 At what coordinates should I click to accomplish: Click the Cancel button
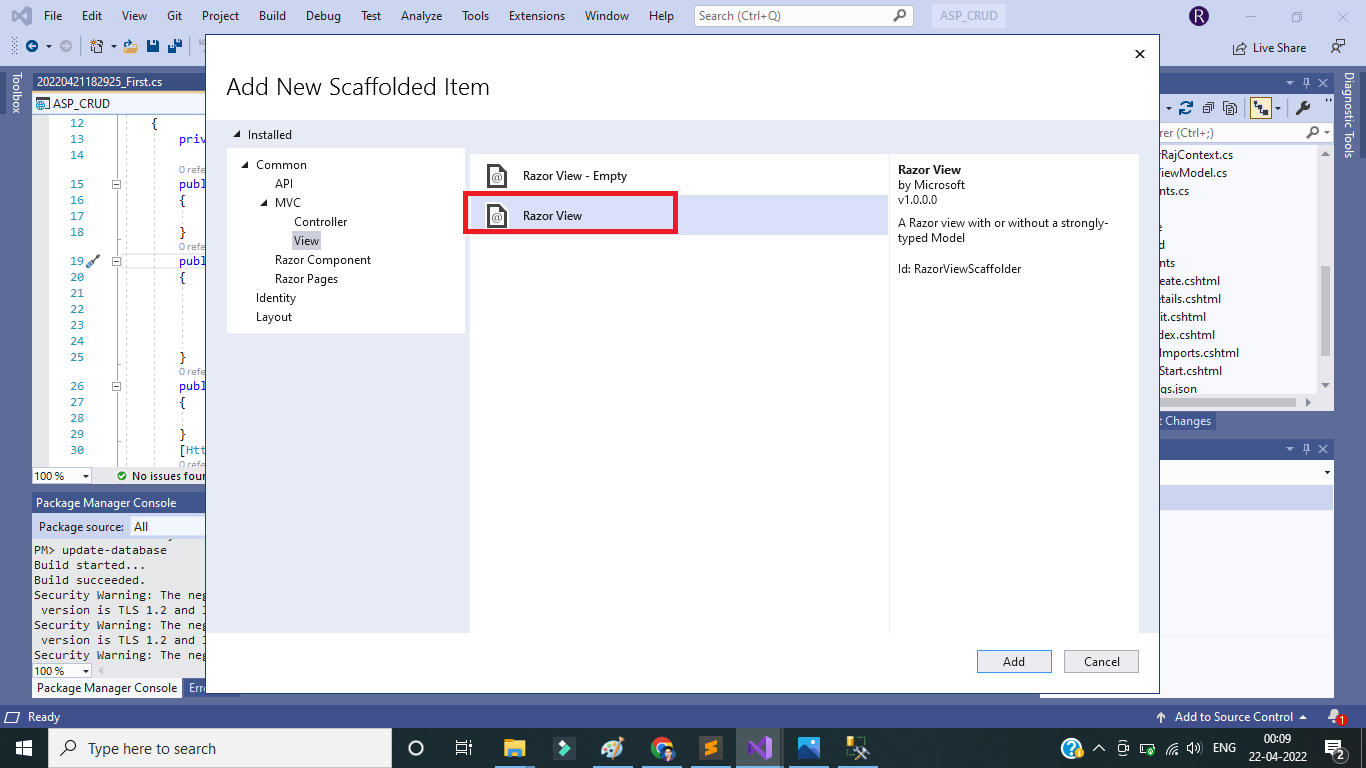[x=1101, y=661]
